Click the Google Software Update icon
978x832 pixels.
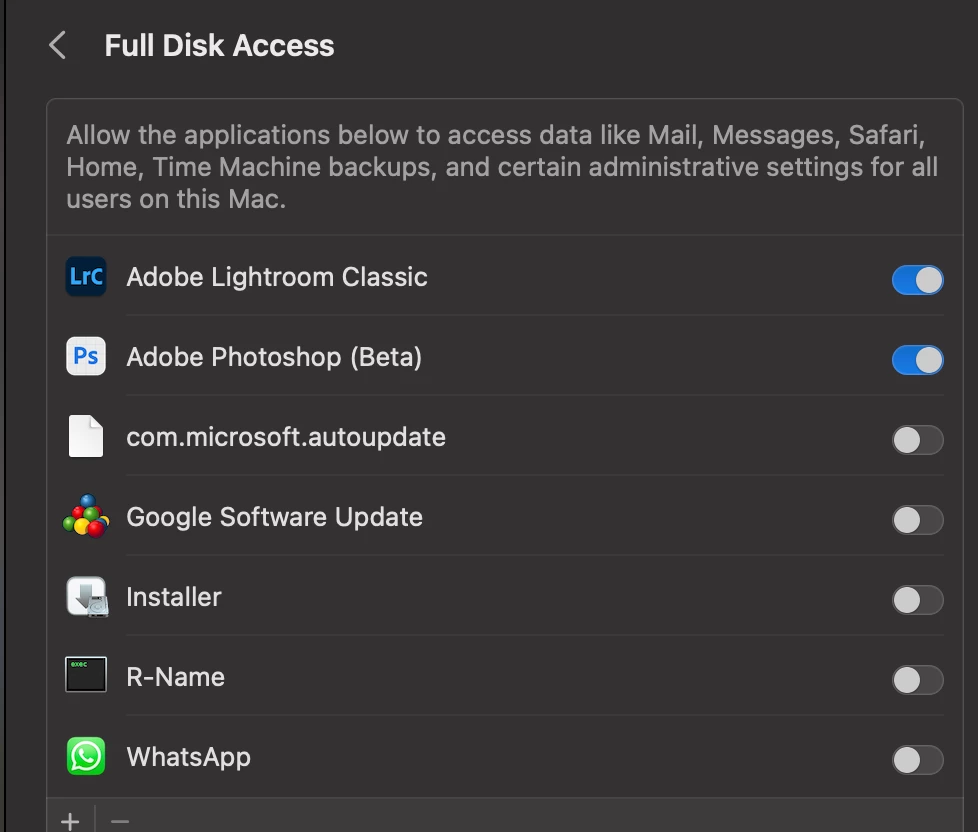(86, 517)
